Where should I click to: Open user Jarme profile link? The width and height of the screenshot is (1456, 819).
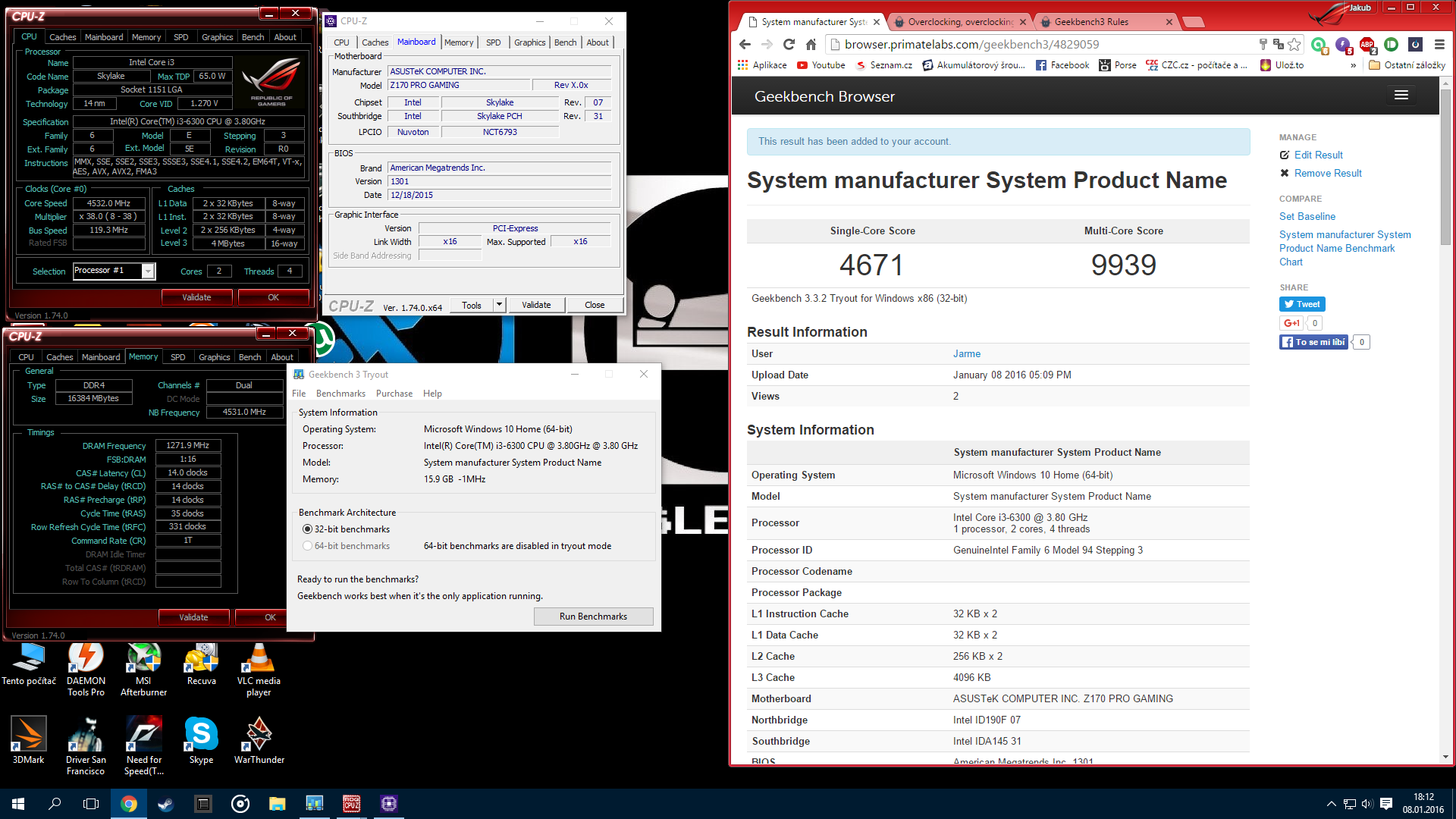(x=967, y=353)
